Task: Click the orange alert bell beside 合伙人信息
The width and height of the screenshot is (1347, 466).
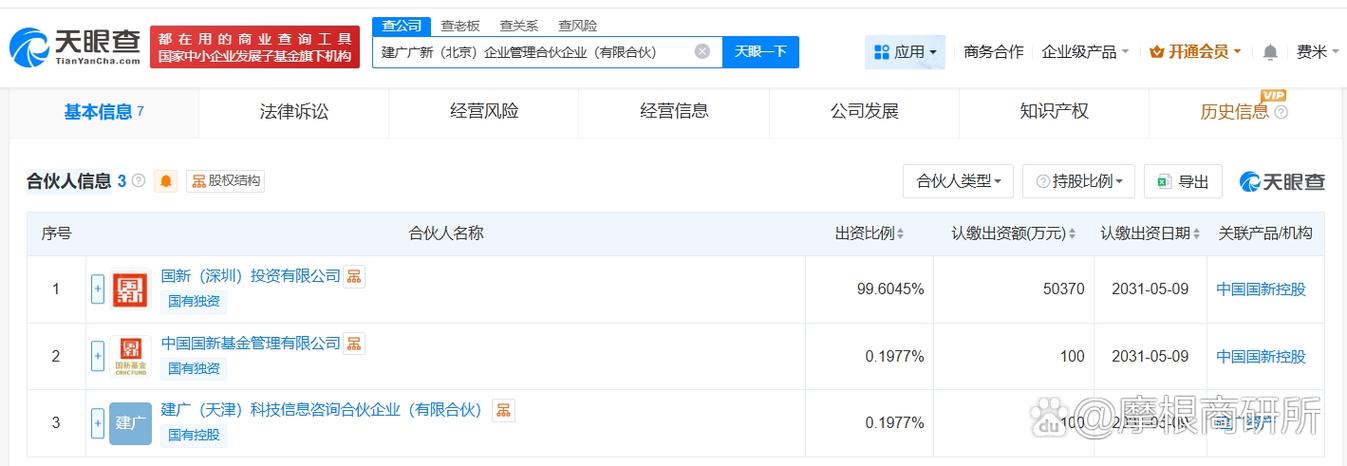Action: [166, 181]
